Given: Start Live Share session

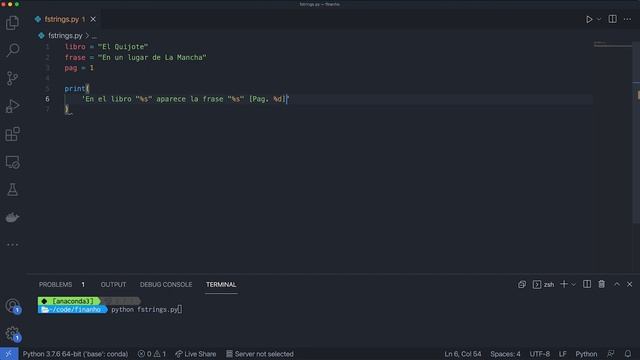Looking at the screenshot, I should coord(196,354).
